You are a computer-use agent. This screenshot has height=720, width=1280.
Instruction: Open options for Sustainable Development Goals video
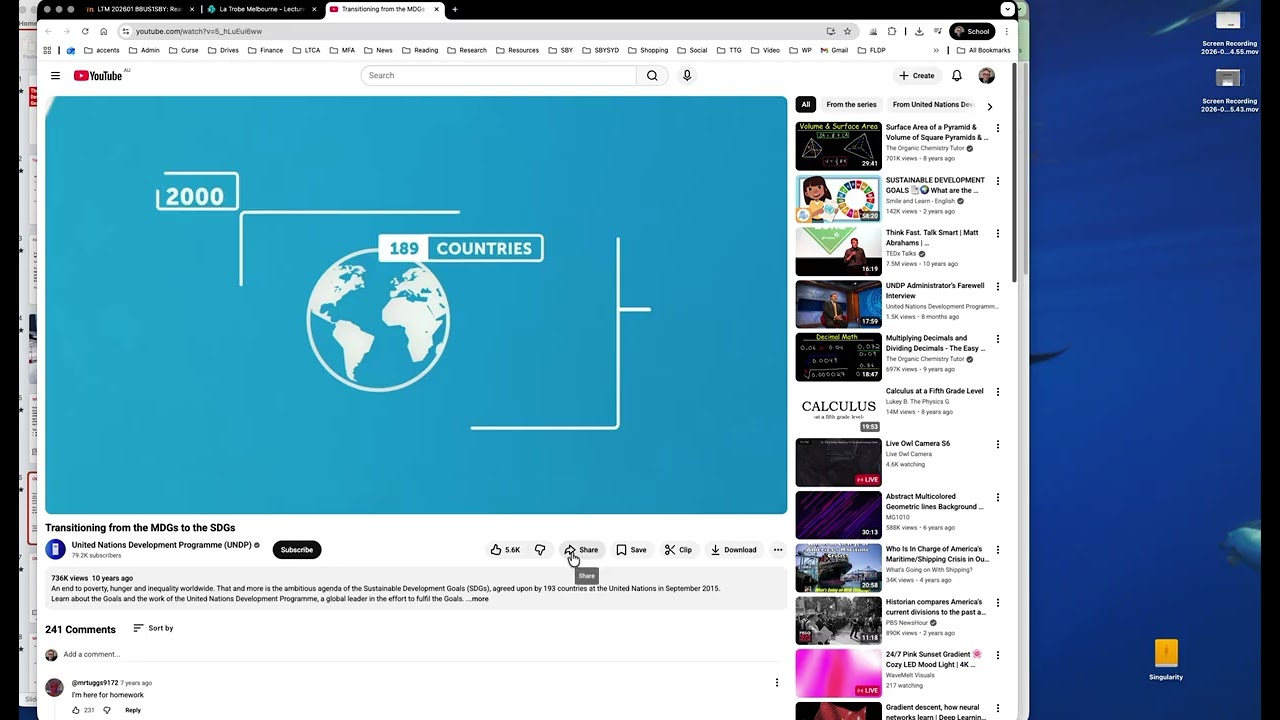tap(997, 182)
